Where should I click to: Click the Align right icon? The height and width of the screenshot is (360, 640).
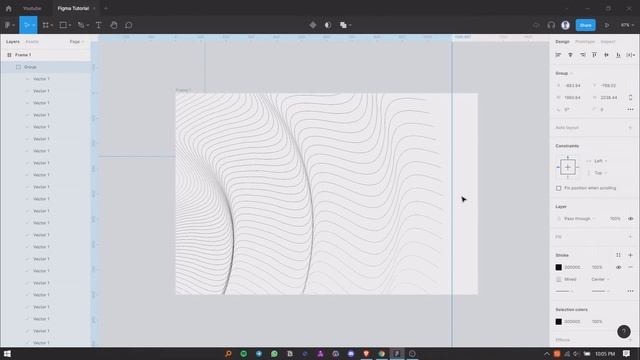[x=582, y=55]
